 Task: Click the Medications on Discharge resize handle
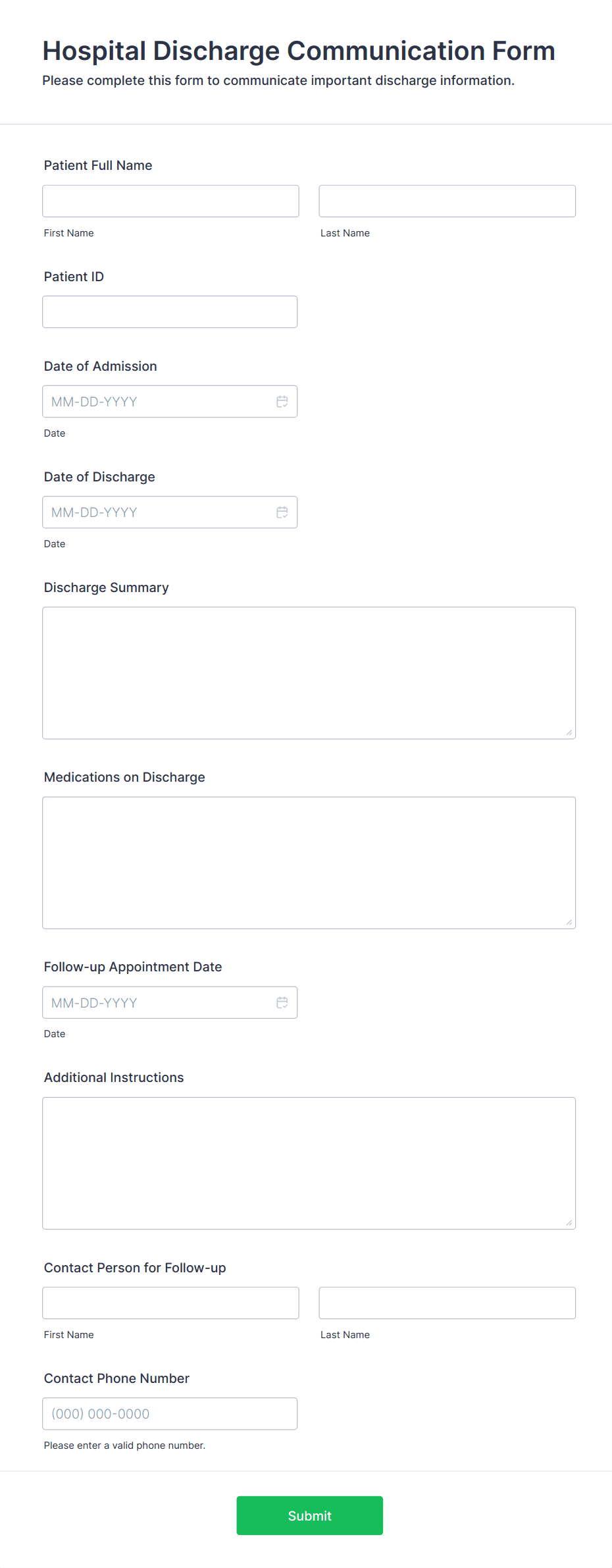[x=569, y=921]
